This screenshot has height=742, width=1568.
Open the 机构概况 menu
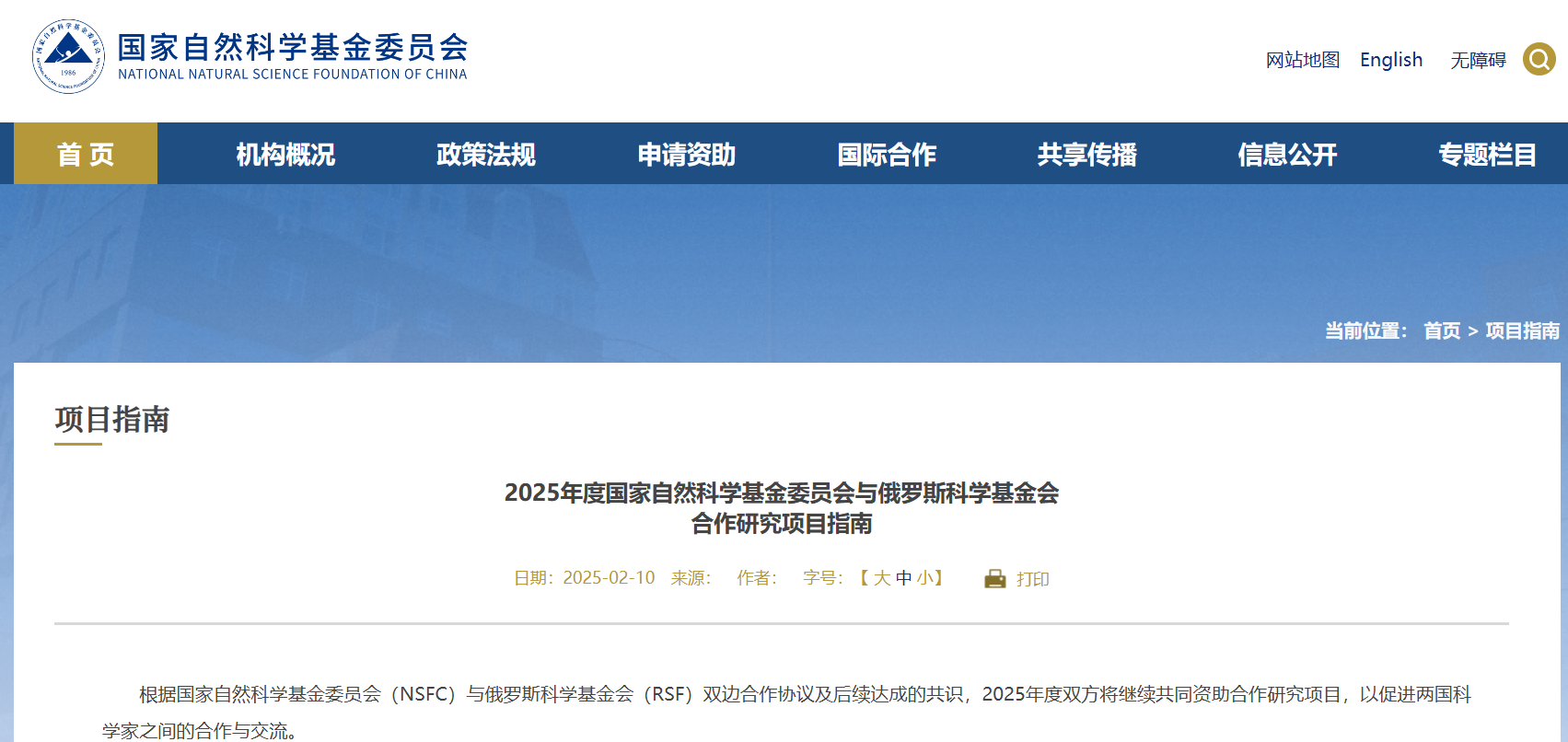(285, 154)
